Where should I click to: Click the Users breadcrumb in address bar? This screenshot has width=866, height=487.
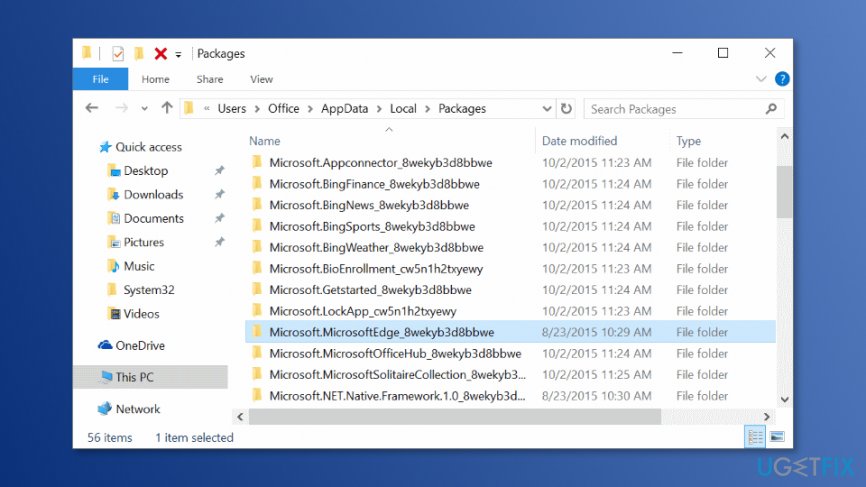pyautogui.click(x=231, y=109)
